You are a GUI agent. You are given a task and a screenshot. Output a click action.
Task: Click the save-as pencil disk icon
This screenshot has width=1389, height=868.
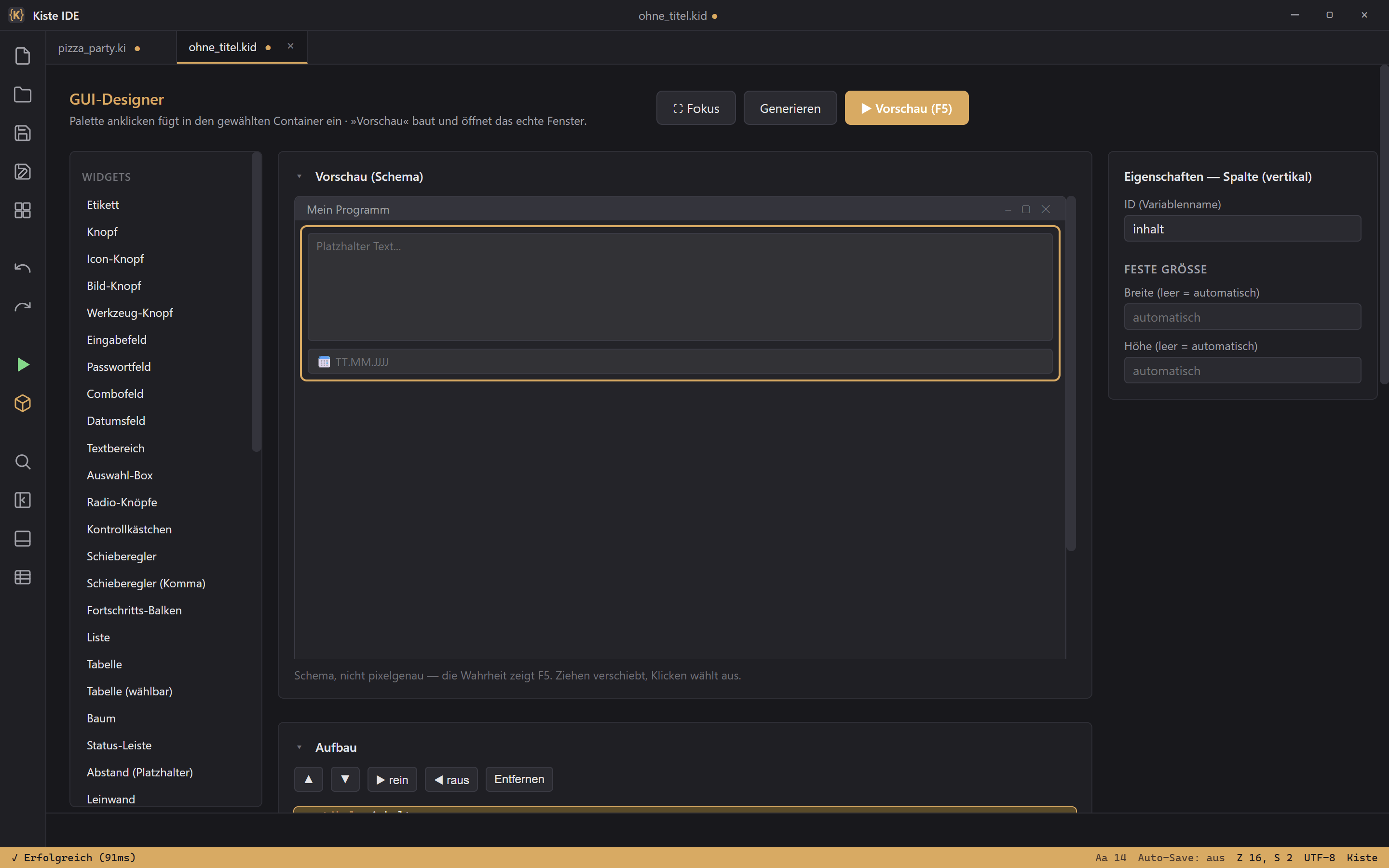coord(22,172)
